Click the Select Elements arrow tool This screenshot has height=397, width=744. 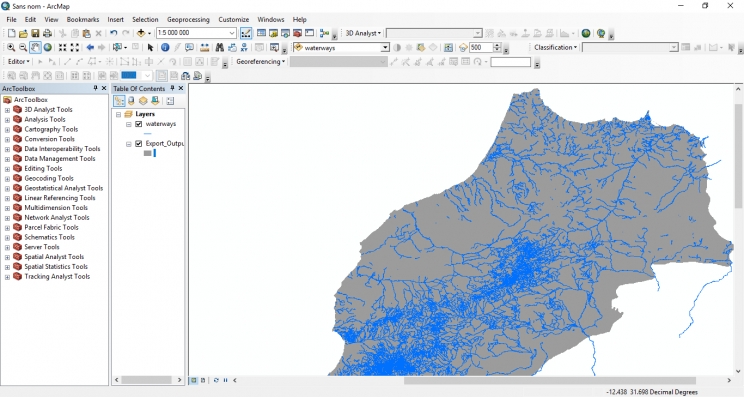tap(150, 47)
